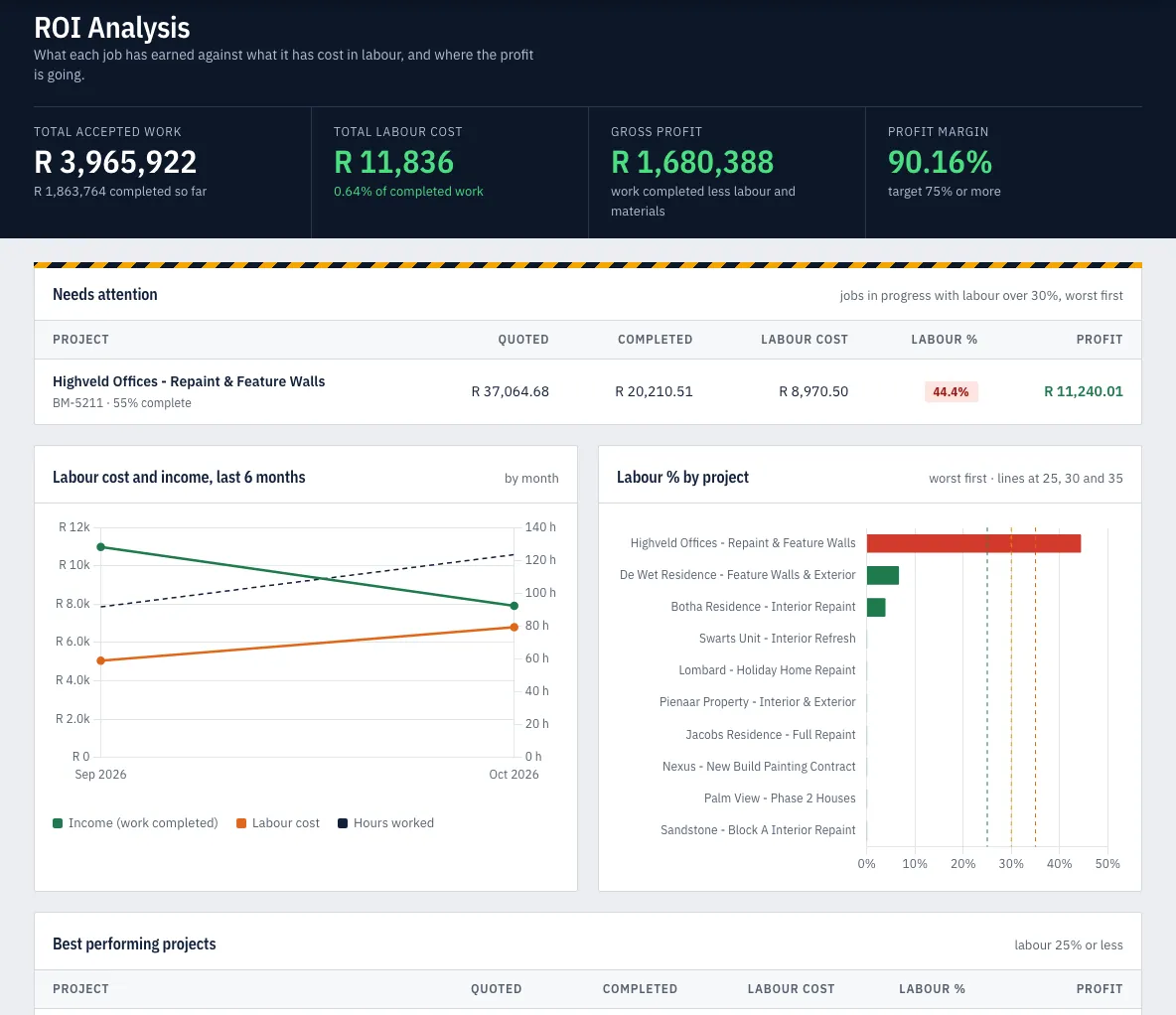Click Swarts Unit - Interior Refresh label
1176x1015 pixels.
pyautogui.click(x=777, y=639)
